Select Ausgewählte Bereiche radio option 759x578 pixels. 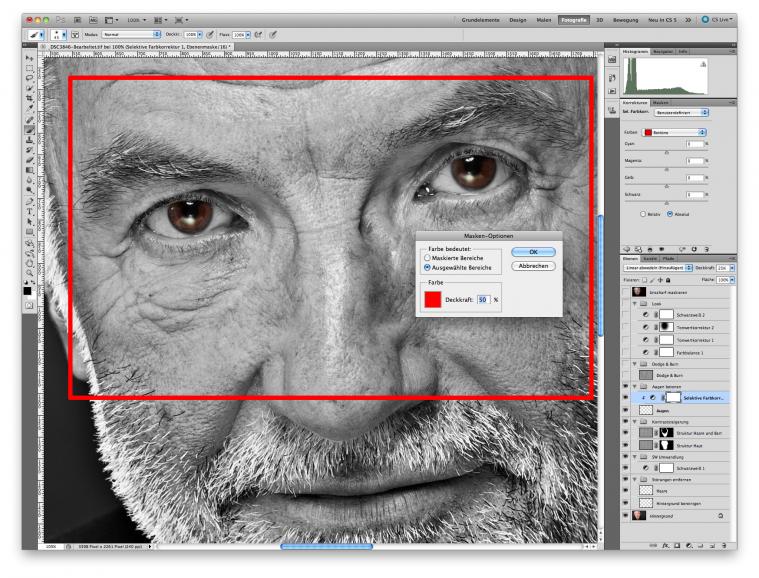427,267
